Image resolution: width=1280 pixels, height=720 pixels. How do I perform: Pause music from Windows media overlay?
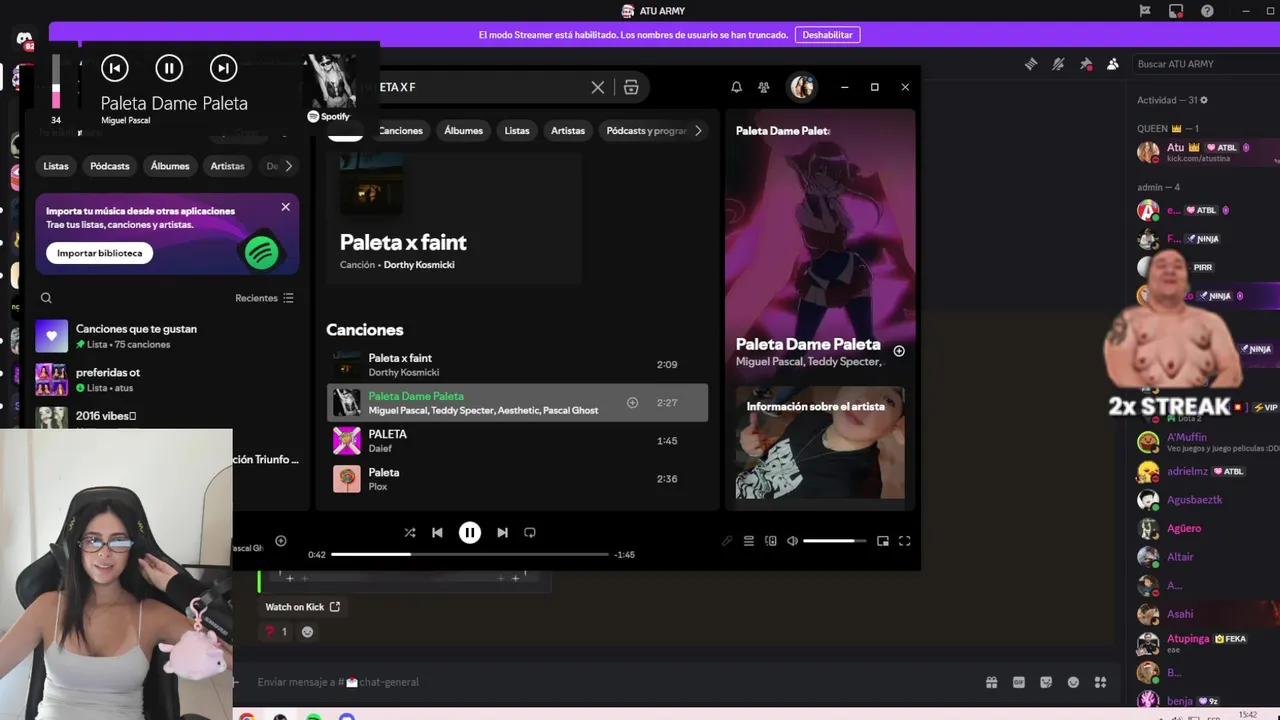click(169, 68)
